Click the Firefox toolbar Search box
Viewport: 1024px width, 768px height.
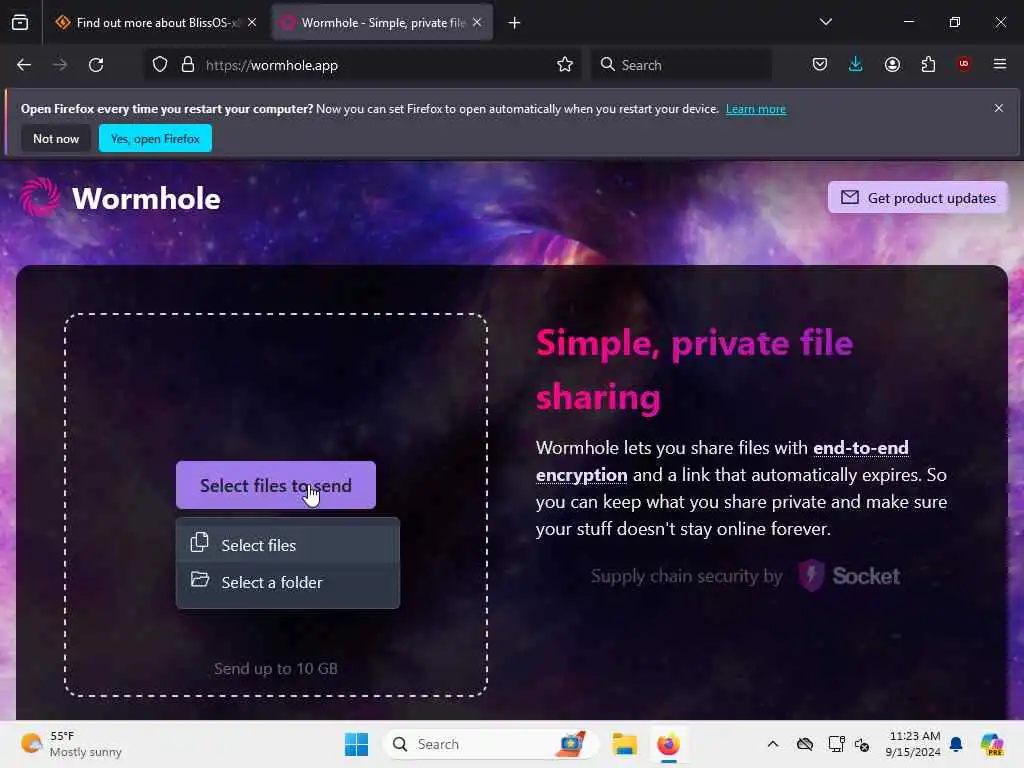(x=680, y=65)
